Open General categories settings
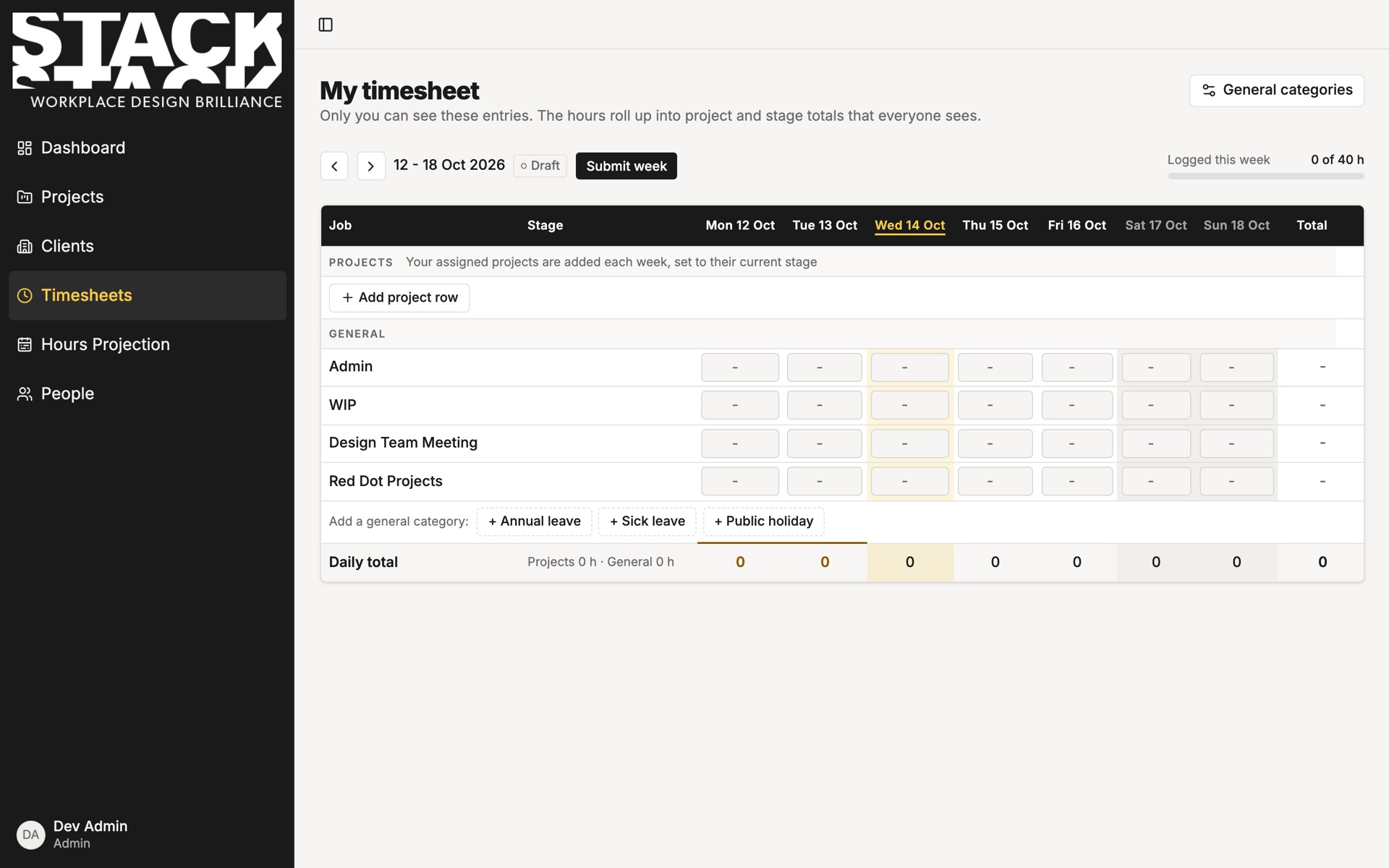1389x868 pixels. click(1277, 90)
